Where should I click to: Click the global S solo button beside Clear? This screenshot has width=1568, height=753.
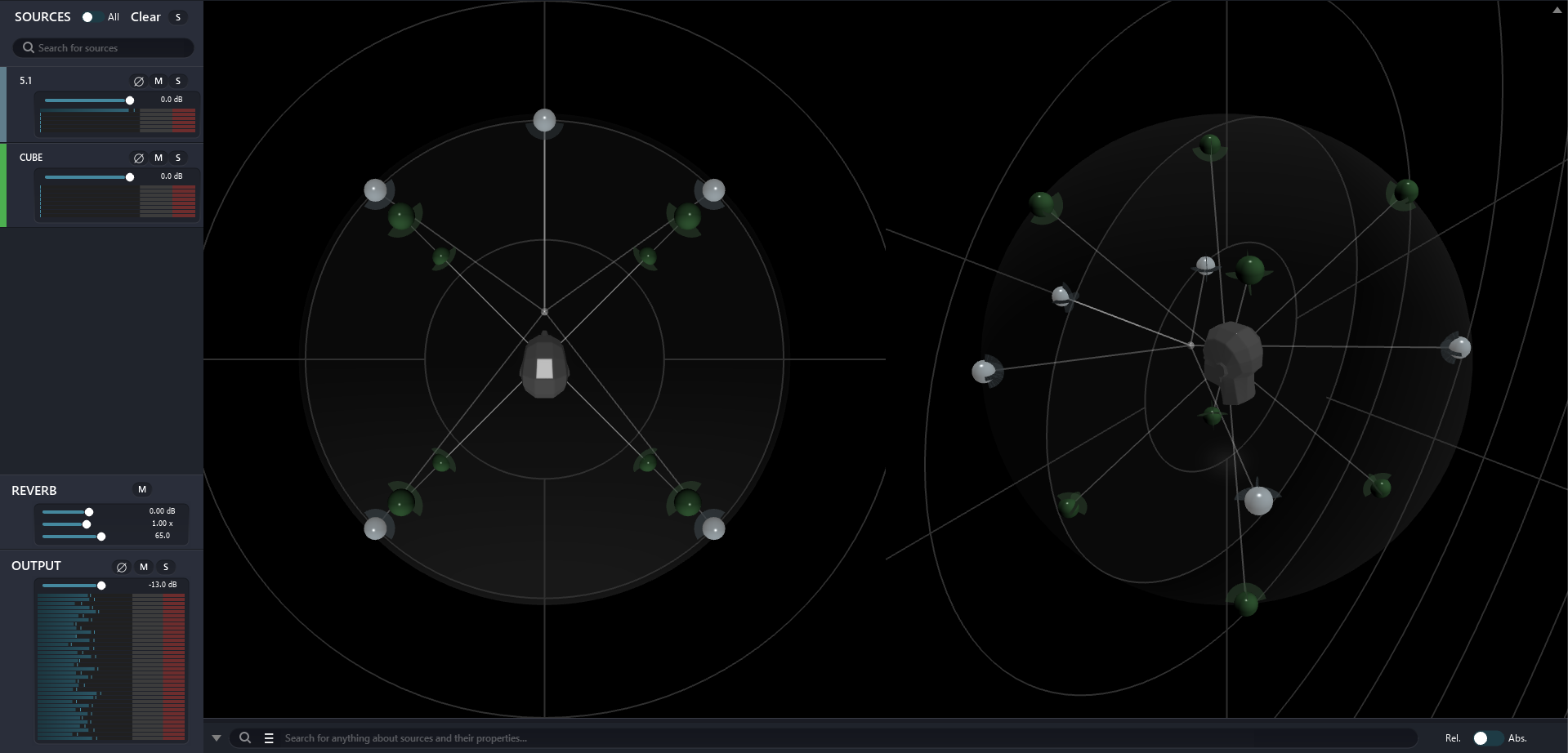point(178,17)
